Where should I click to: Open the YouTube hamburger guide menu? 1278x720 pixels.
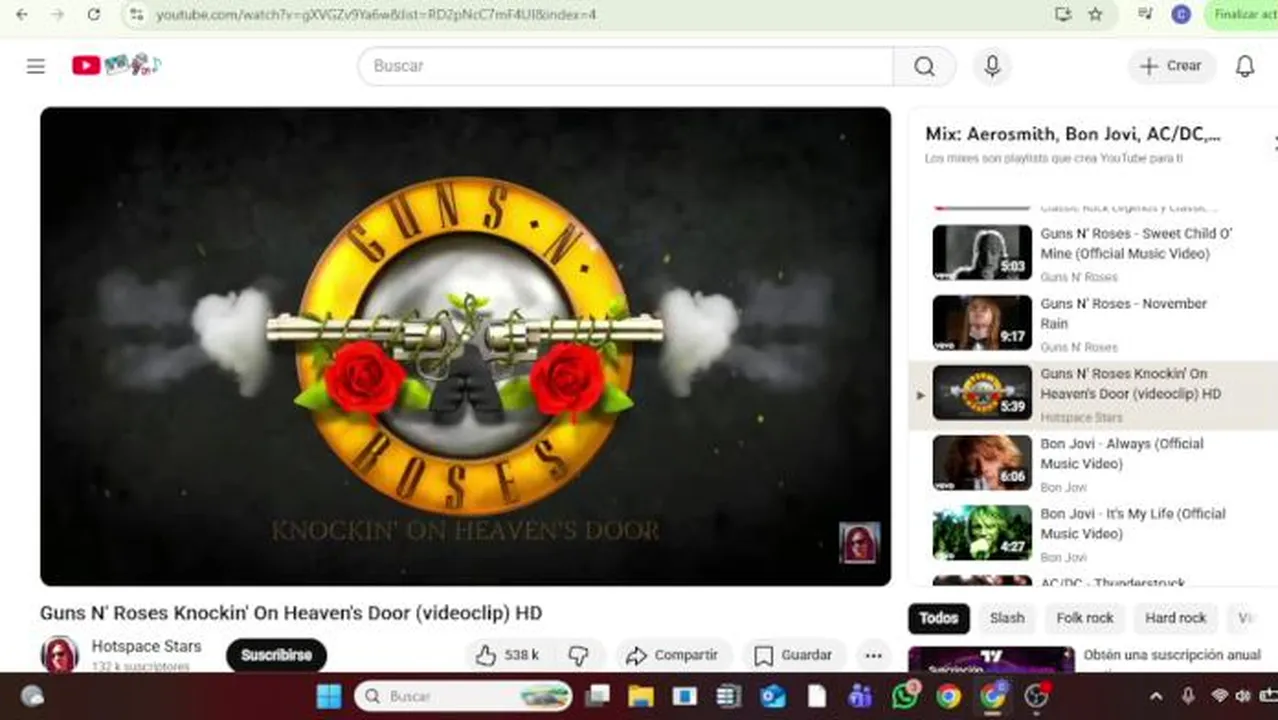pos(36,66)
